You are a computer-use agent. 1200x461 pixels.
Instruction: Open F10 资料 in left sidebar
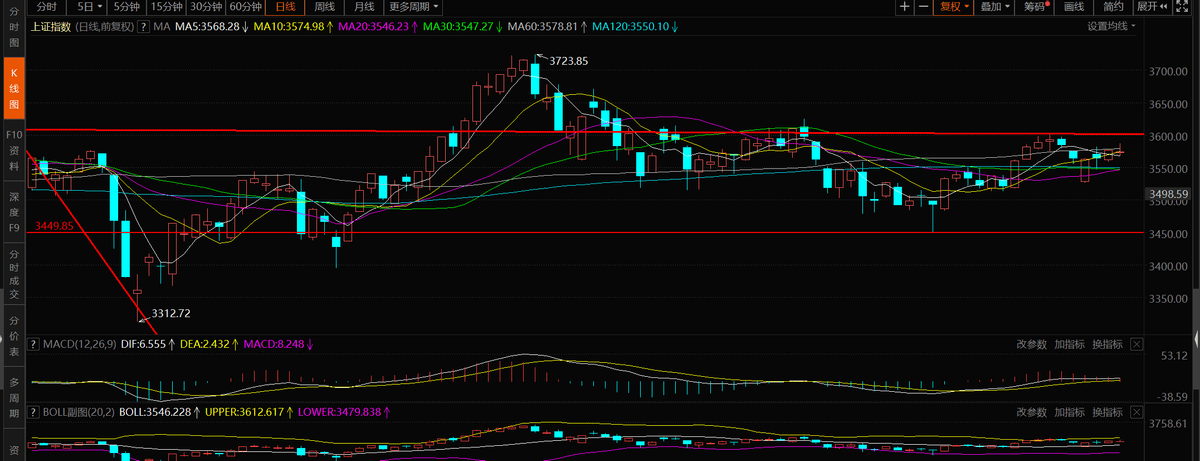[x=14, y=142]
